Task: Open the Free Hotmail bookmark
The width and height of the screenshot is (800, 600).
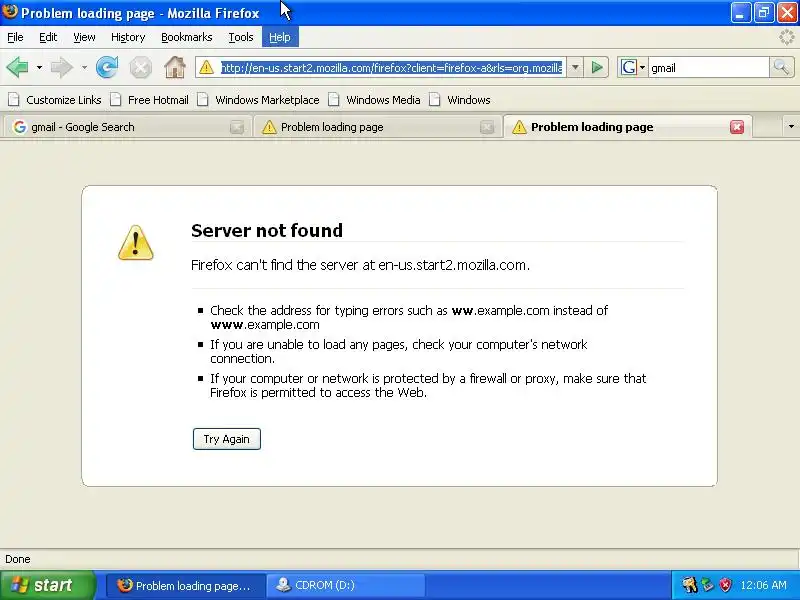Action: click(x=149, y=99)
